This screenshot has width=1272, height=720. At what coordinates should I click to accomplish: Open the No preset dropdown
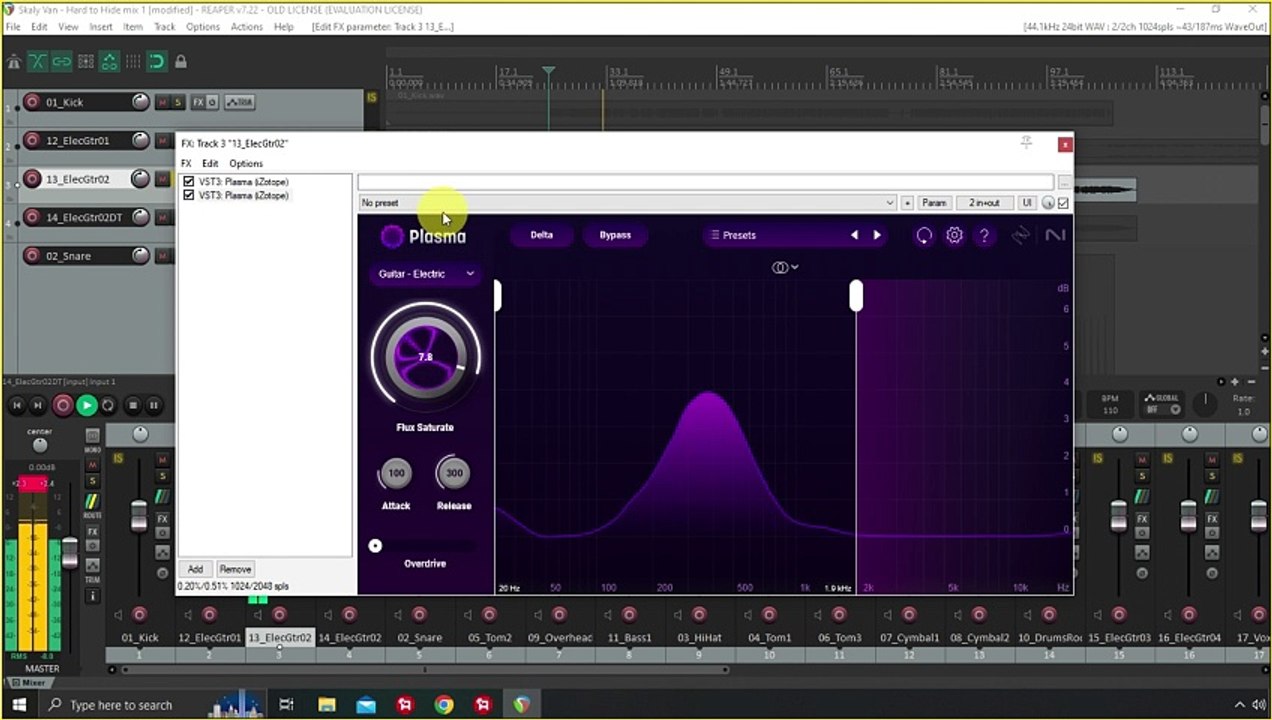click(x=627, y=203)
